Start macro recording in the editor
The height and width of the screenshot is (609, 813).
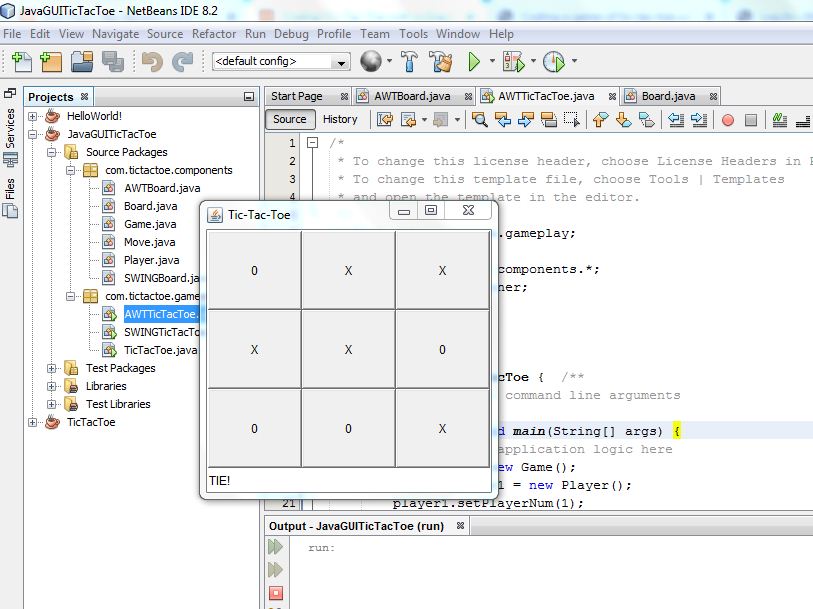pos(728,119)
